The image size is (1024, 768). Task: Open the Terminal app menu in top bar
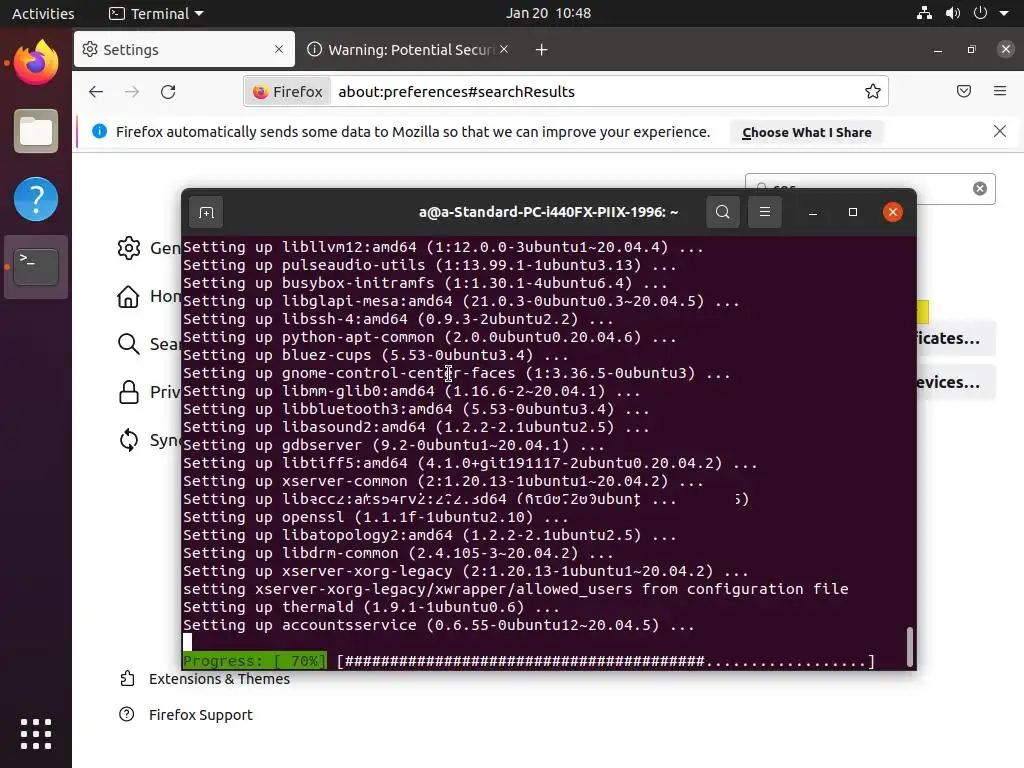[156, 13]
